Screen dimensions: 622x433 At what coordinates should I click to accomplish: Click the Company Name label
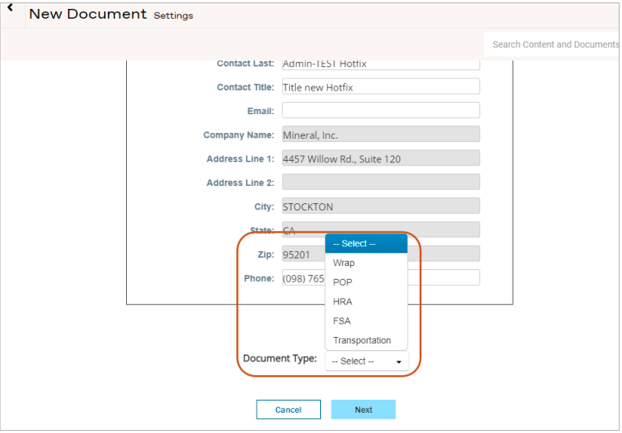tap(239, 135)
